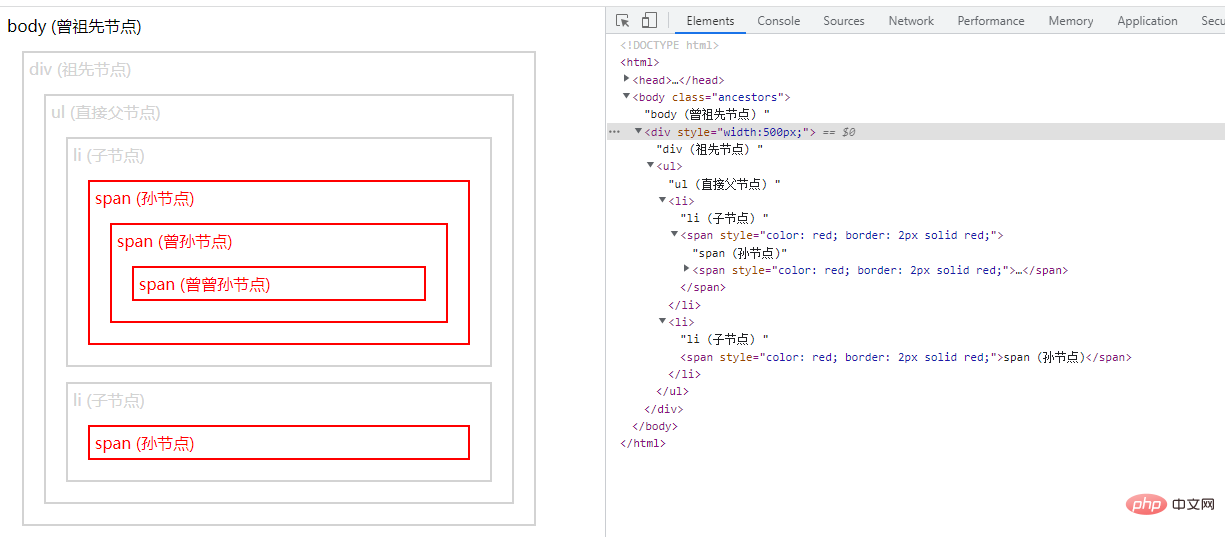Click the php 中文 watermark logo
1225x537 pixels.
click(x=1169, y=505)
